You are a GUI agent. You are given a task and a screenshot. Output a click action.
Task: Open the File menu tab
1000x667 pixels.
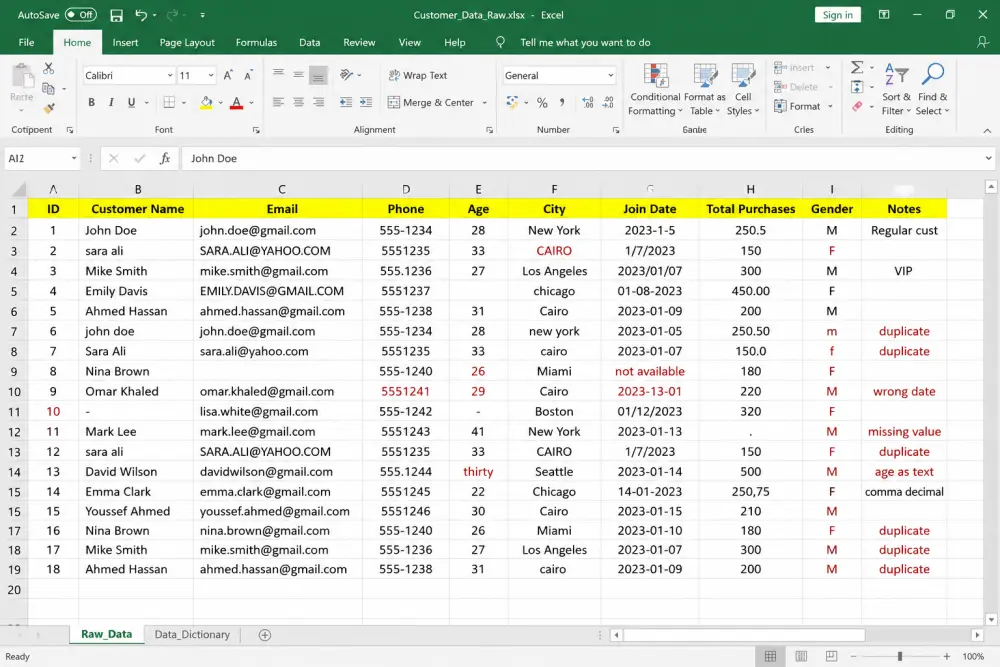click(x=26, y=43)
